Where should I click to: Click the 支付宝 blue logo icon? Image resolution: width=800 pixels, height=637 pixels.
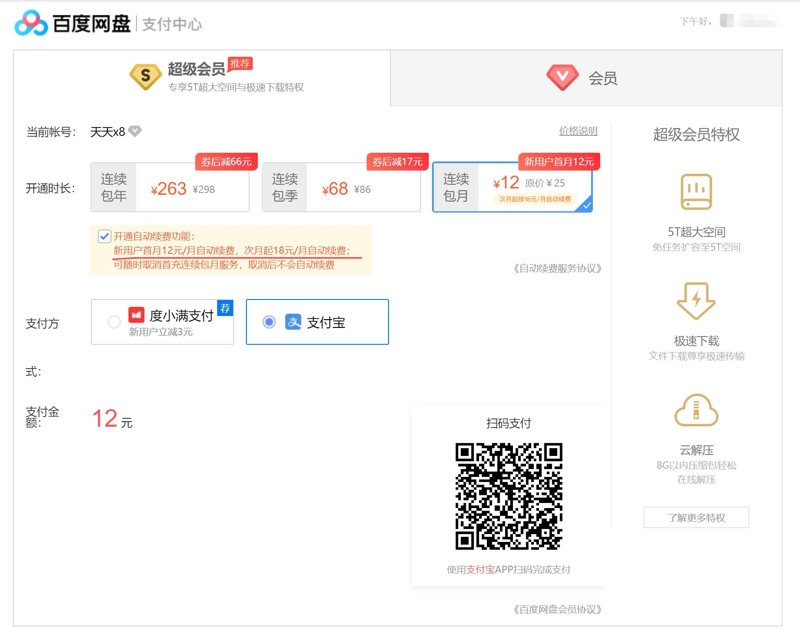click(x=293, y=322)
